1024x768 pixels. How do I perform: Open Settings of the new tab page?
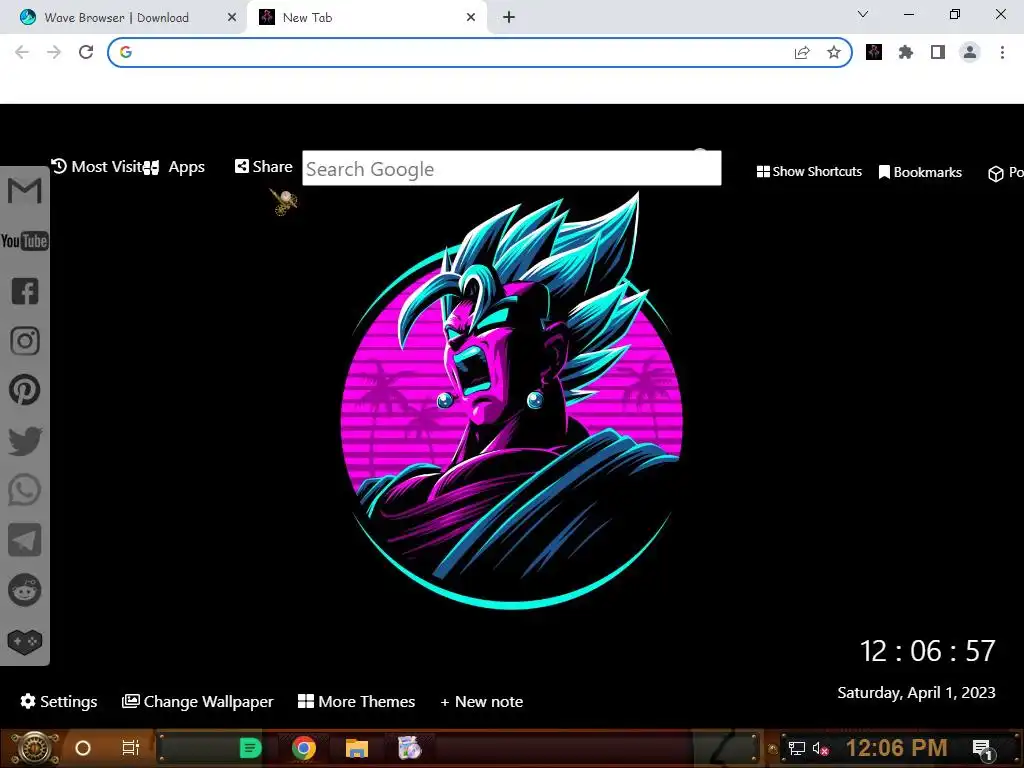click(x=59, y=701)
